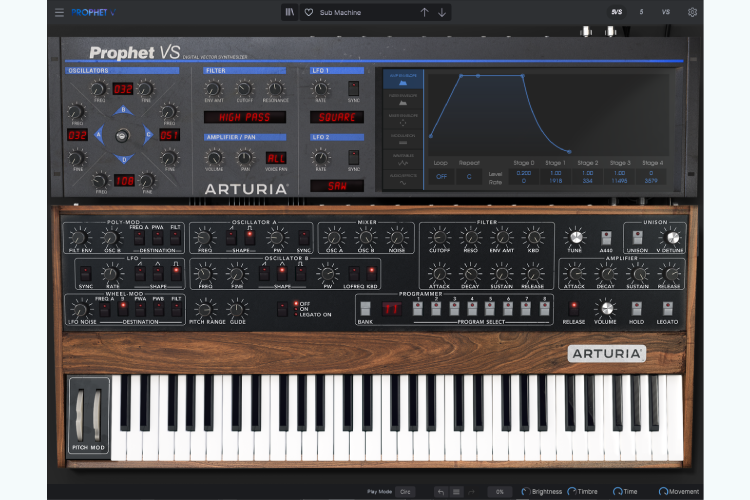Screen dimensions: 750x500
Task: Toggle the A440 switch
Action: pyautogui.click(x=606, y=237)
